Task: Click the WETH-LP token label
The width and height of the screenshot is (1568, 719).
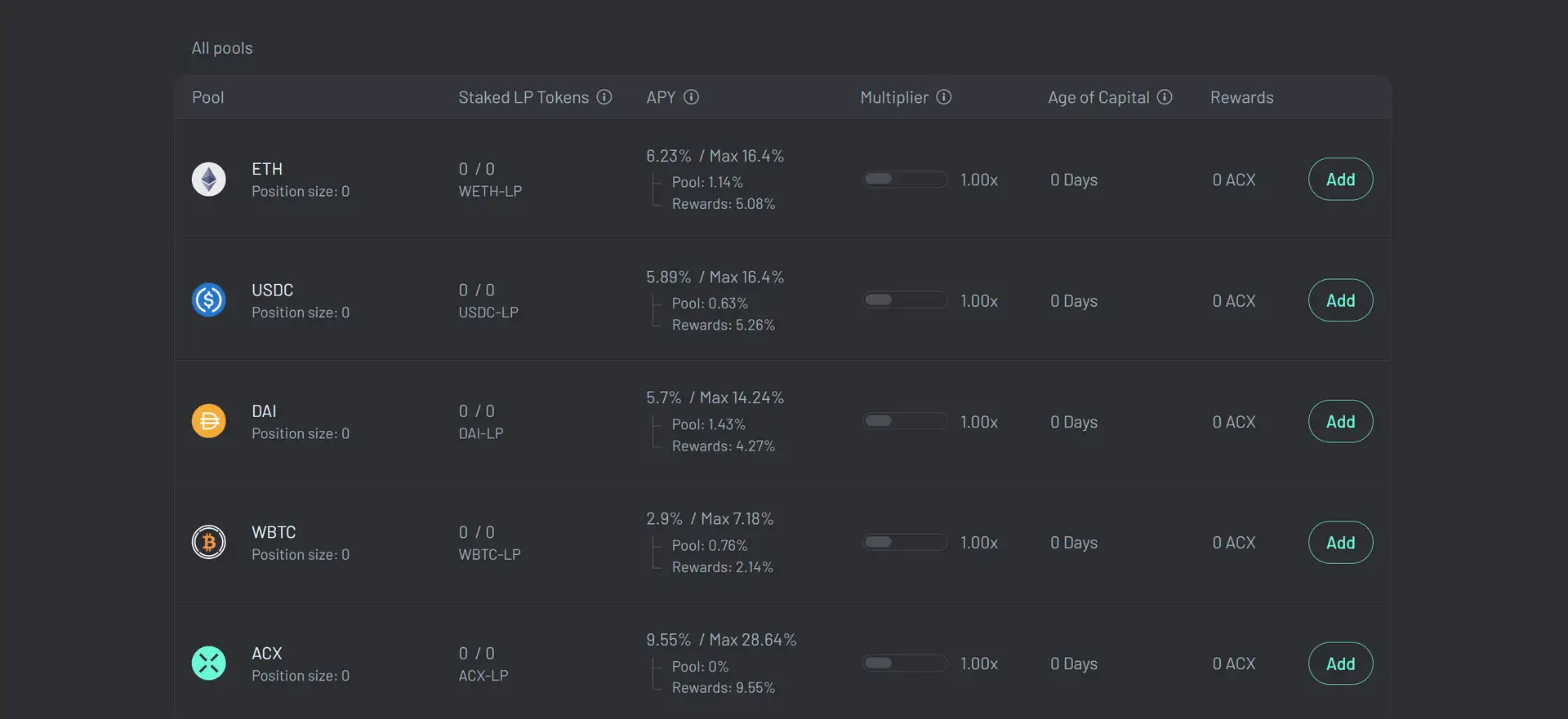Action: tap(490, 192)
